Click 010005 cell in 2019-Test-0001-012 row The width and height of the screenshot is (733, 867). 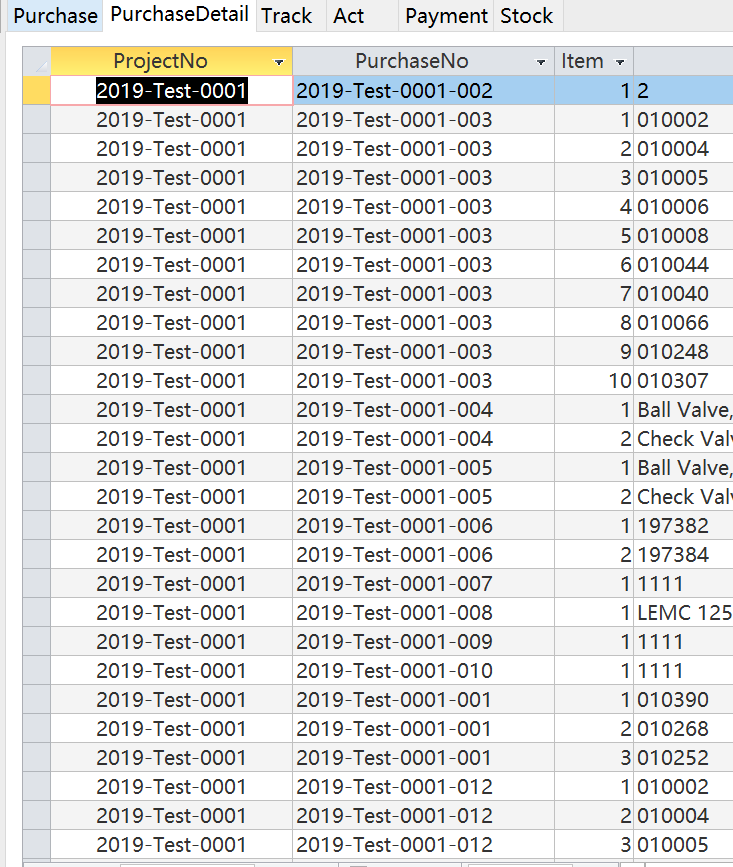click(x=683, y=844)
